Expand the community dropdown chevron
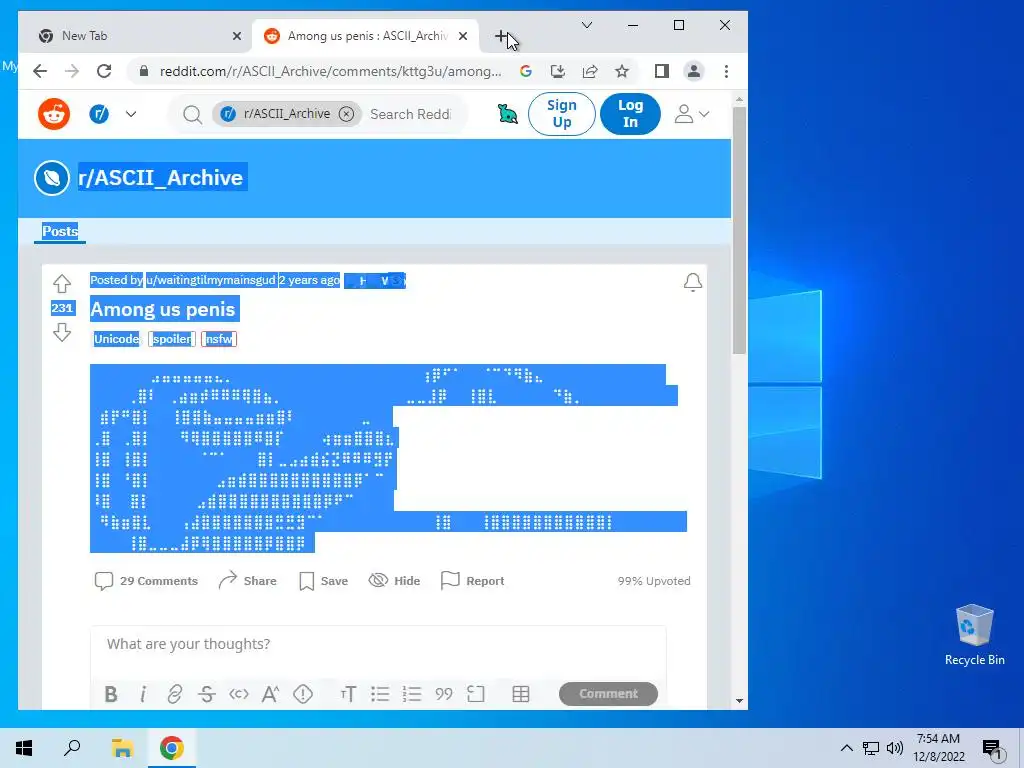 click(131, 114)
